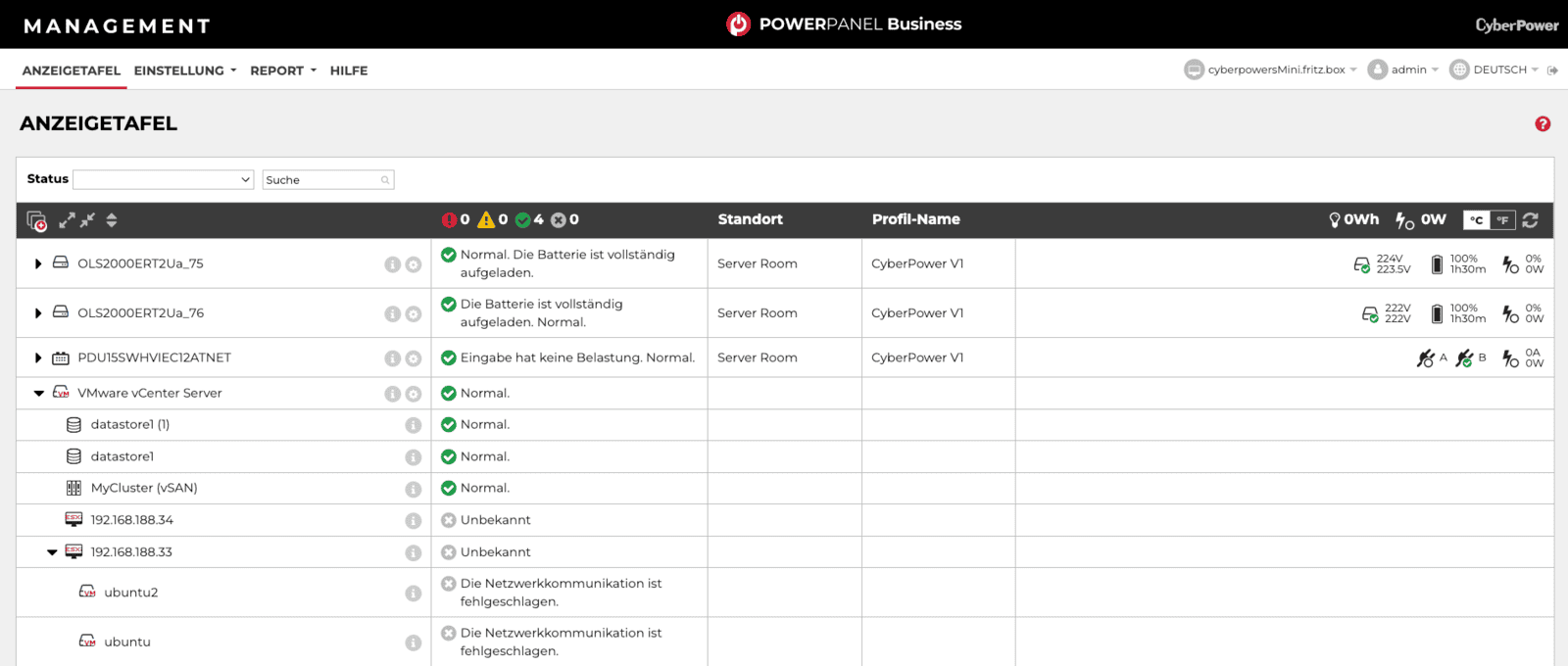Screen dimensions: 1568x666
Task: Click the Profil-Name column header
Action: 916,219
